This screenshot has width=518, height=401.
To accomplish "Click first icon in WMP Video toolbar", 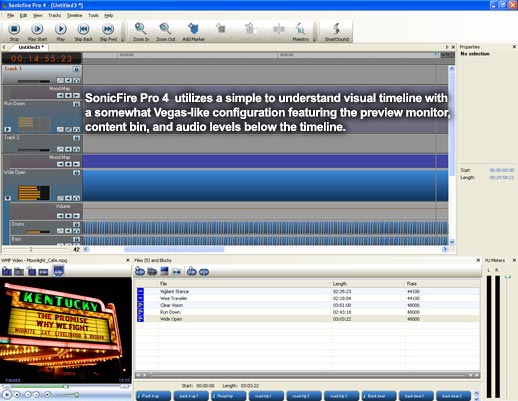I will [7, 272].
